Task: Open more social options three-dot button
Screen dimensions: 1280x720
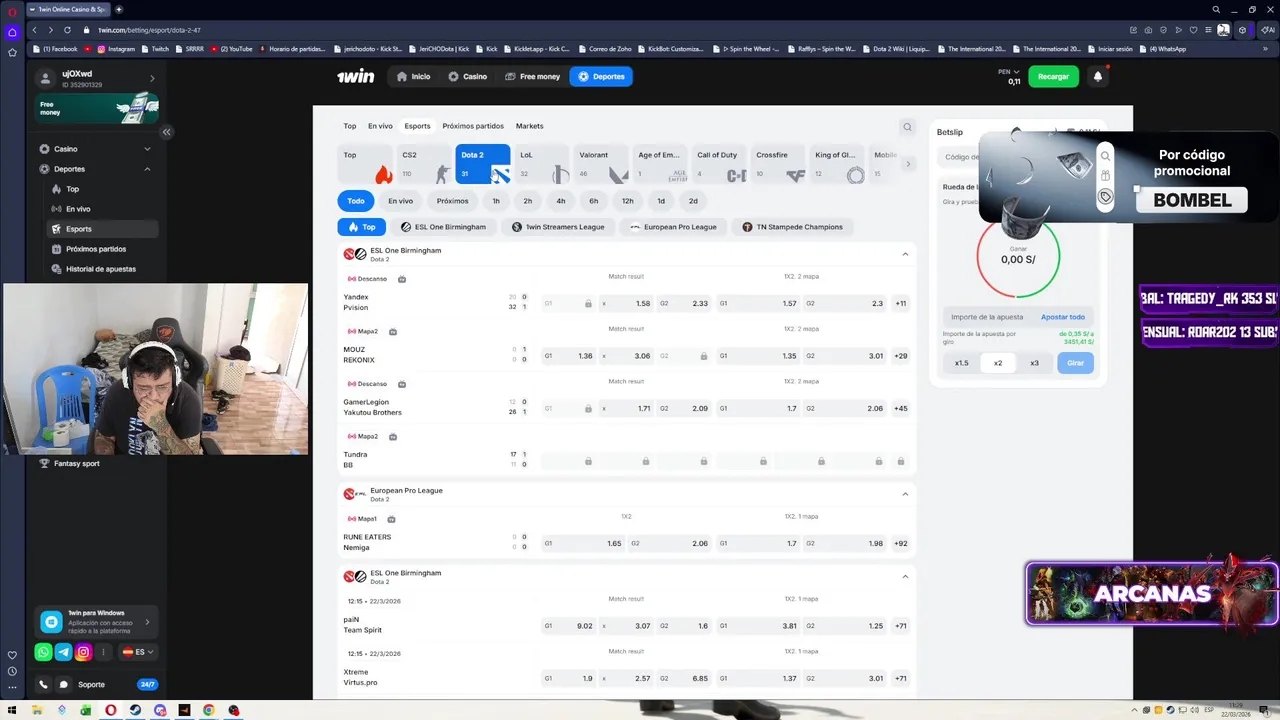Action: [103, 652]
